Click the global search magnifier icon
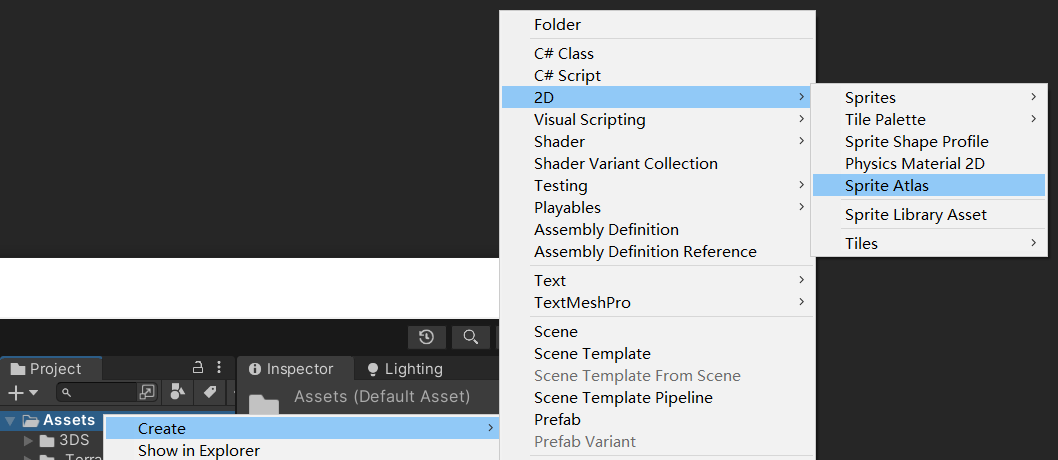 [x=471, y=337]
